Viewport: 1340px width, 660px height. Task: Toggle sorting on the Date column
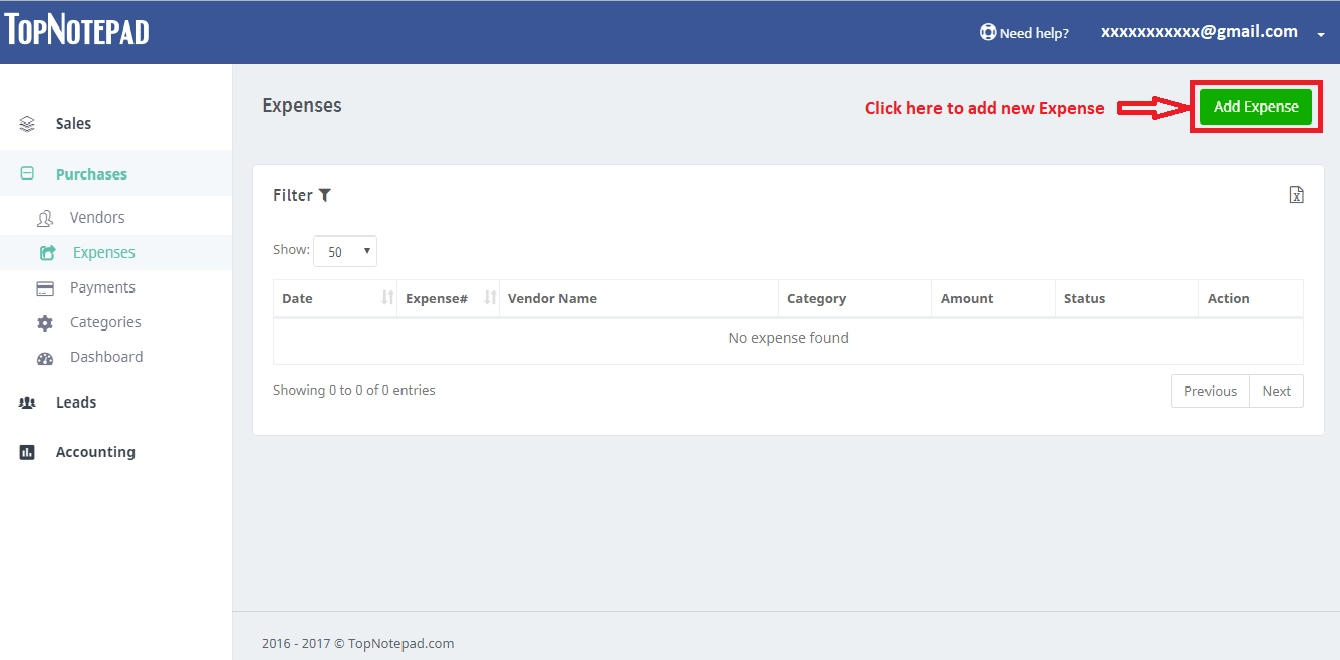pos(388,297)
